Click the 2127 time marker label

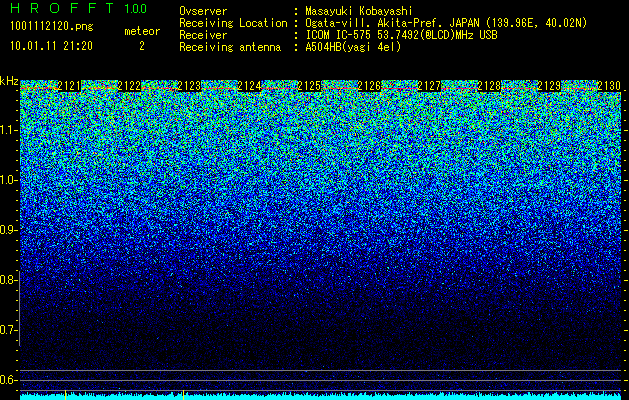429,86
